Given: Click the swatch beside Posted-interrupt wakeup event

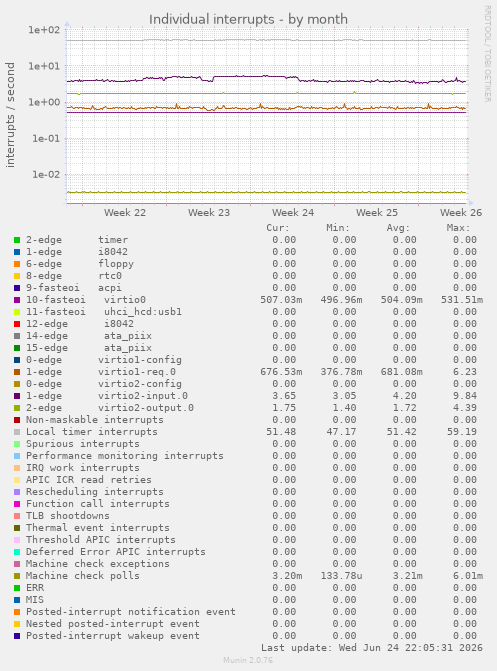Looking at the screenshot, I should pyautogui.click(x=17, y=636).
